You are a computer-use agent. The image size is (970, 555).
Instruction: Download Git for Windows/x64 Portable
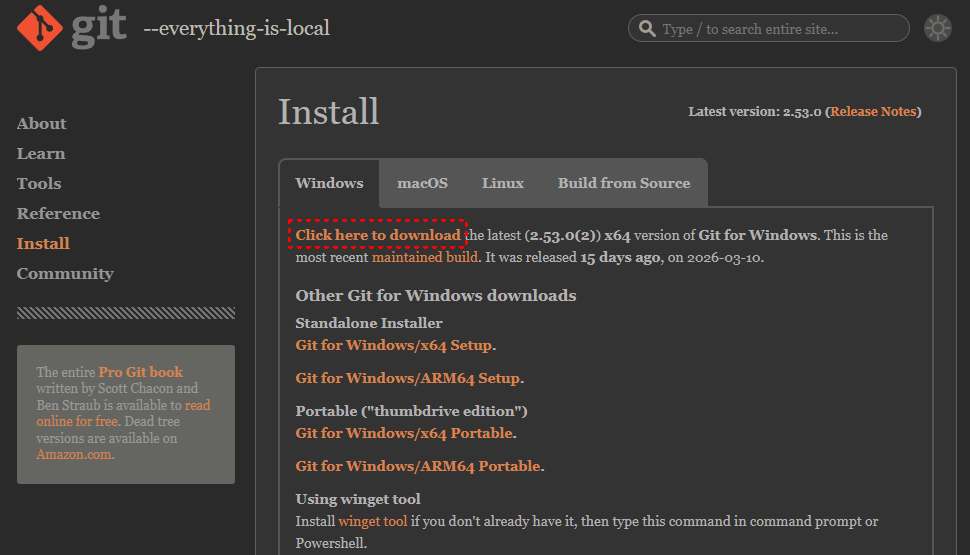tap(404, 433)
